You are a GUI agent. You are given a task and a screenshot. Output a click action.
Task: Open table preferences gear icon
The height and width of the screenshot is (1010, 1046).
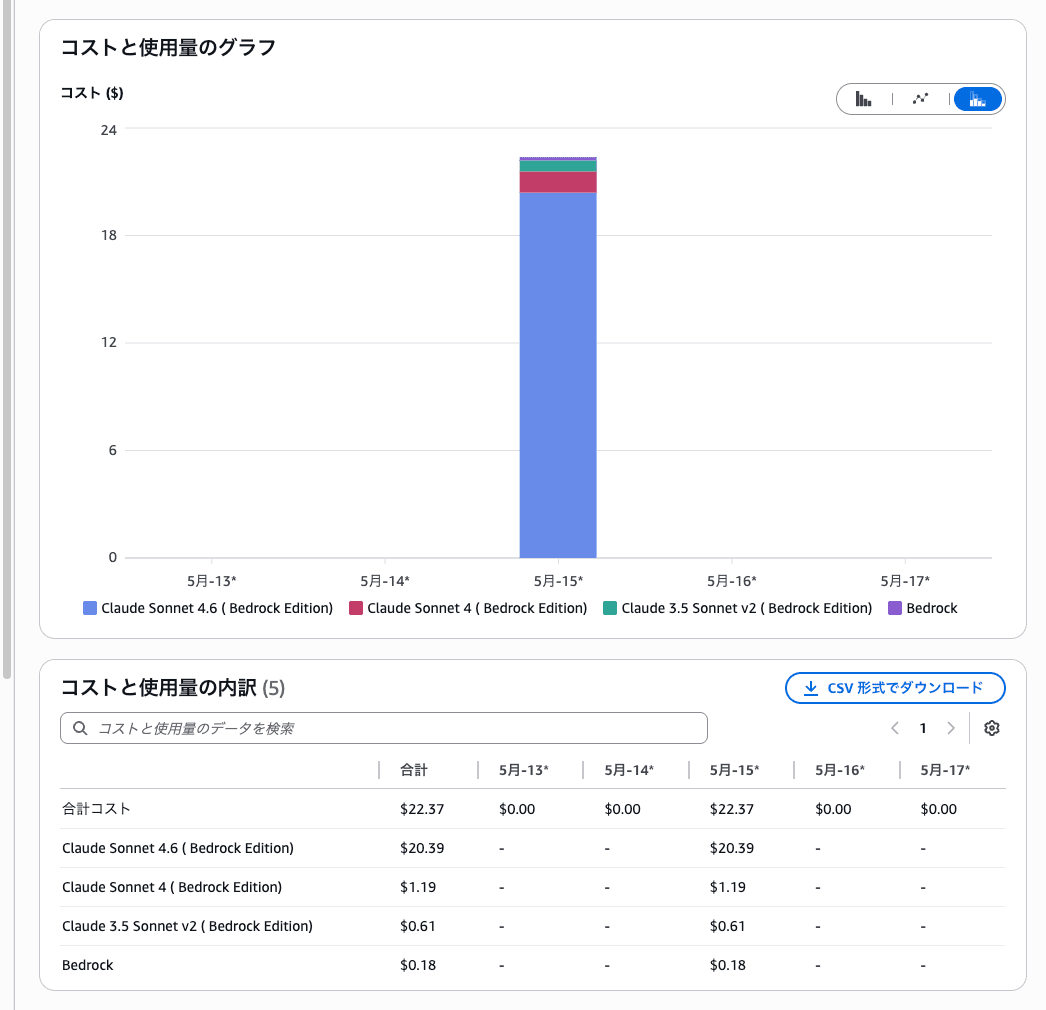pos(992,728)
